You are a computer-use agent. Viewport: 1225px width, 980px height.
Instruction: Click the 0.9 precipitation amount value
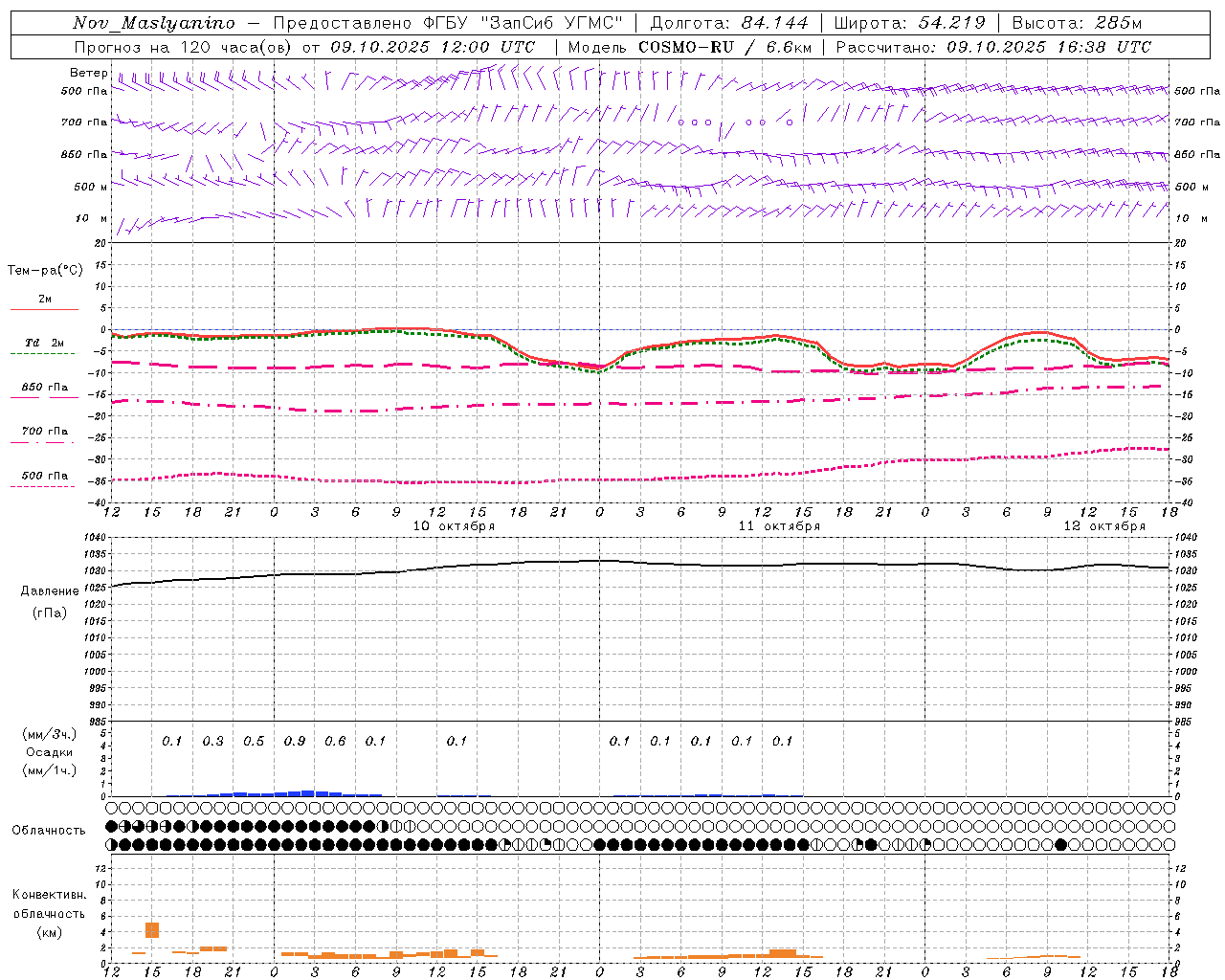[x=295, y=741]
